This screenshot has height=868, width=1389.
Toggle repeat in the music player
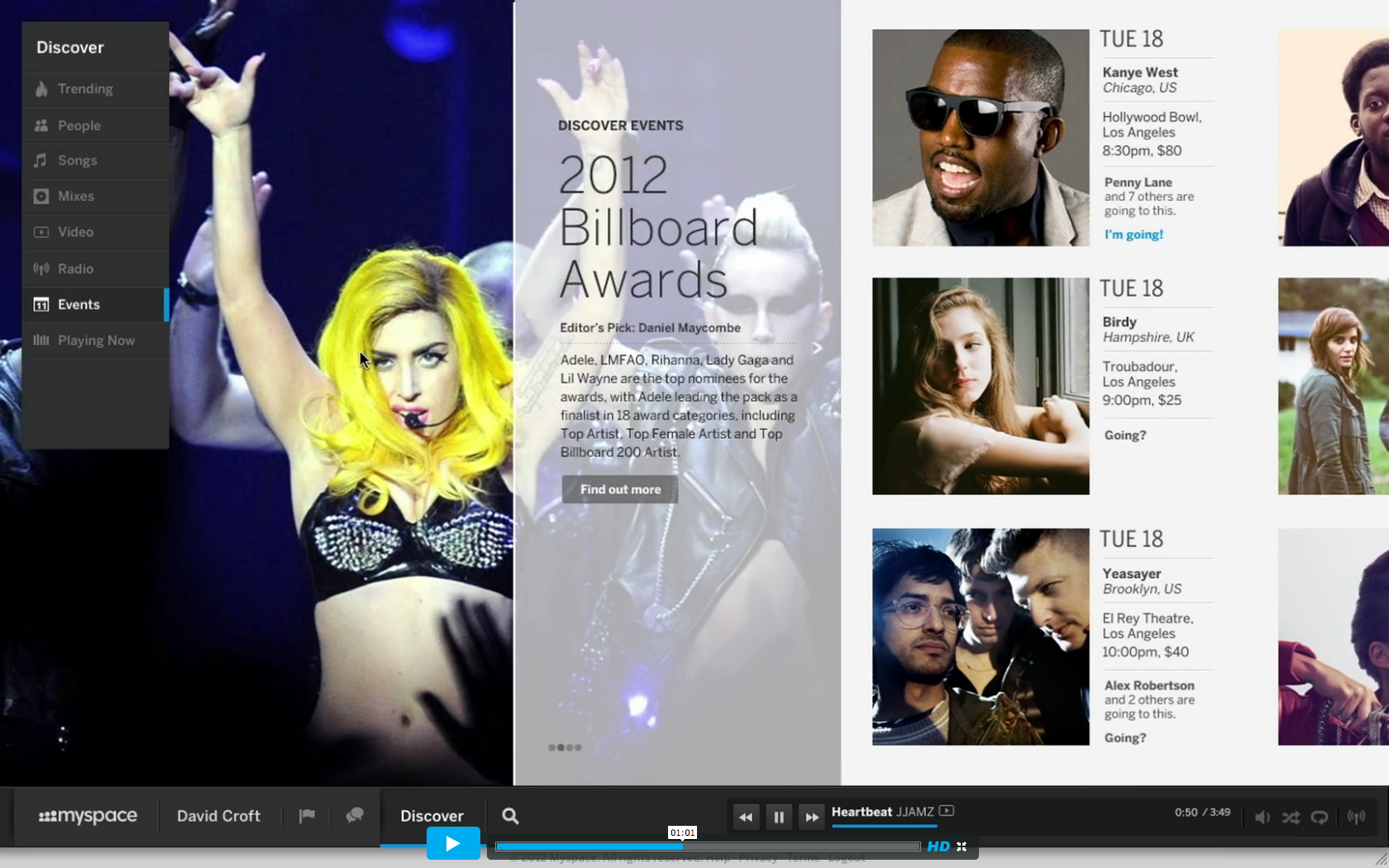click(1320, 818)
